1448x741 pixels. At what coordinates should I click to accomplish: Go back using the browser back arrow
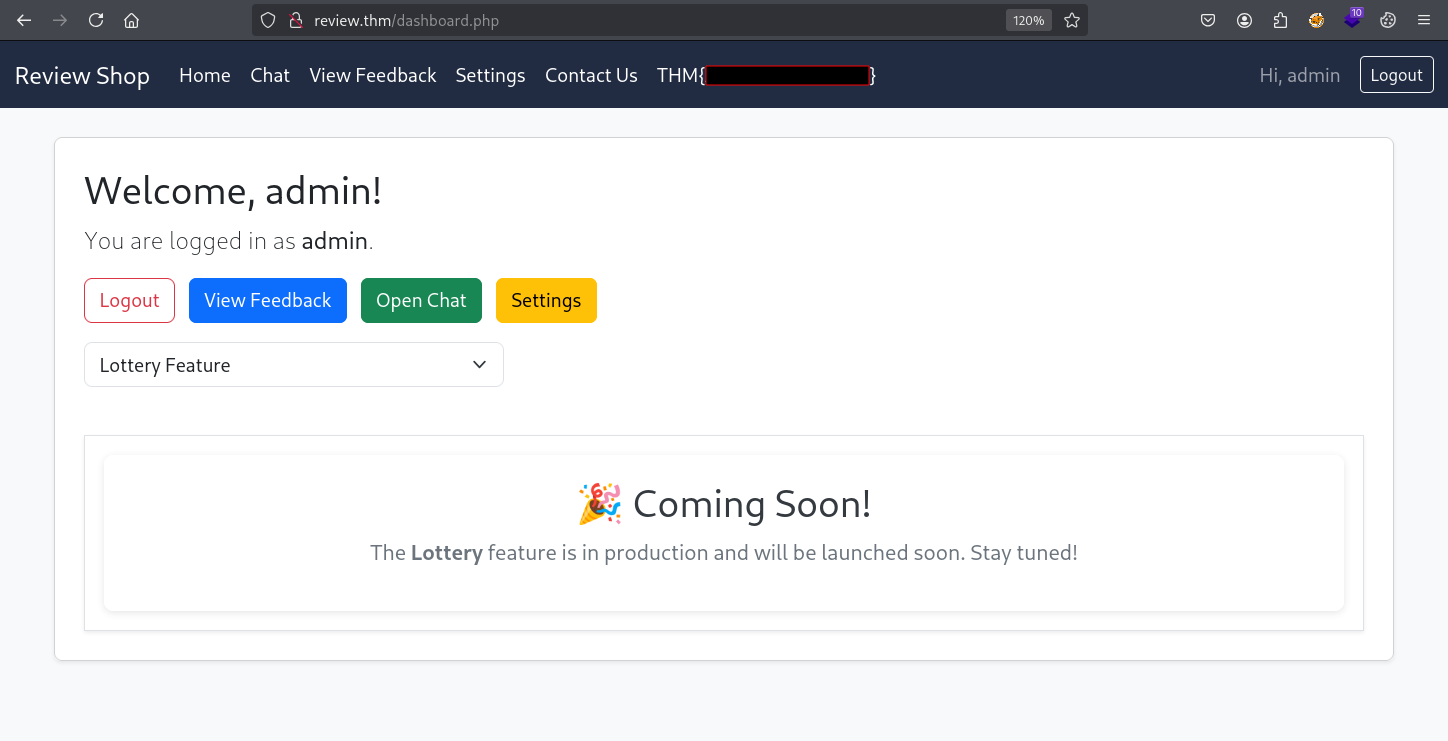coord(24,20)
